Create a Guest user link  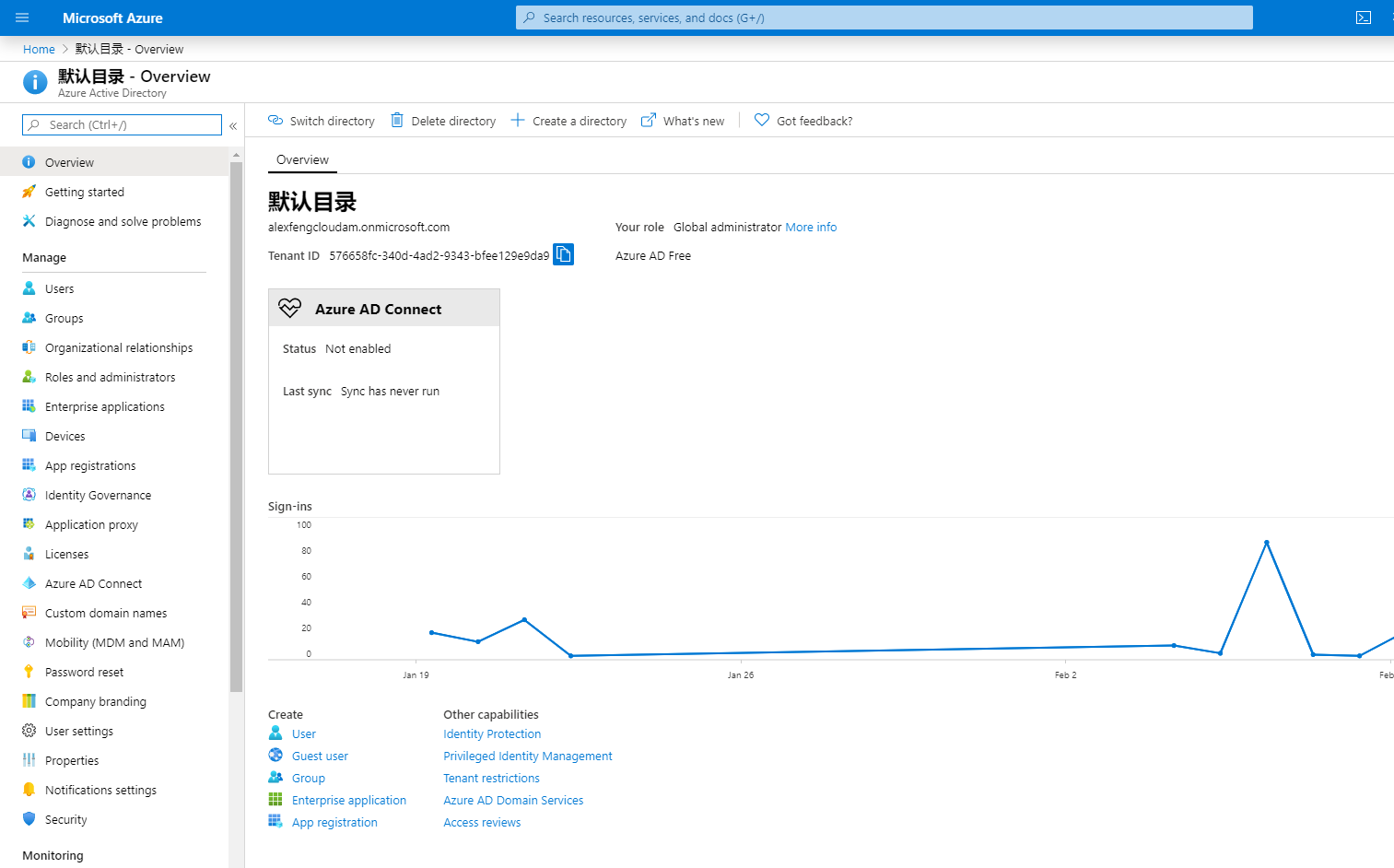click(x=320, y=756)
